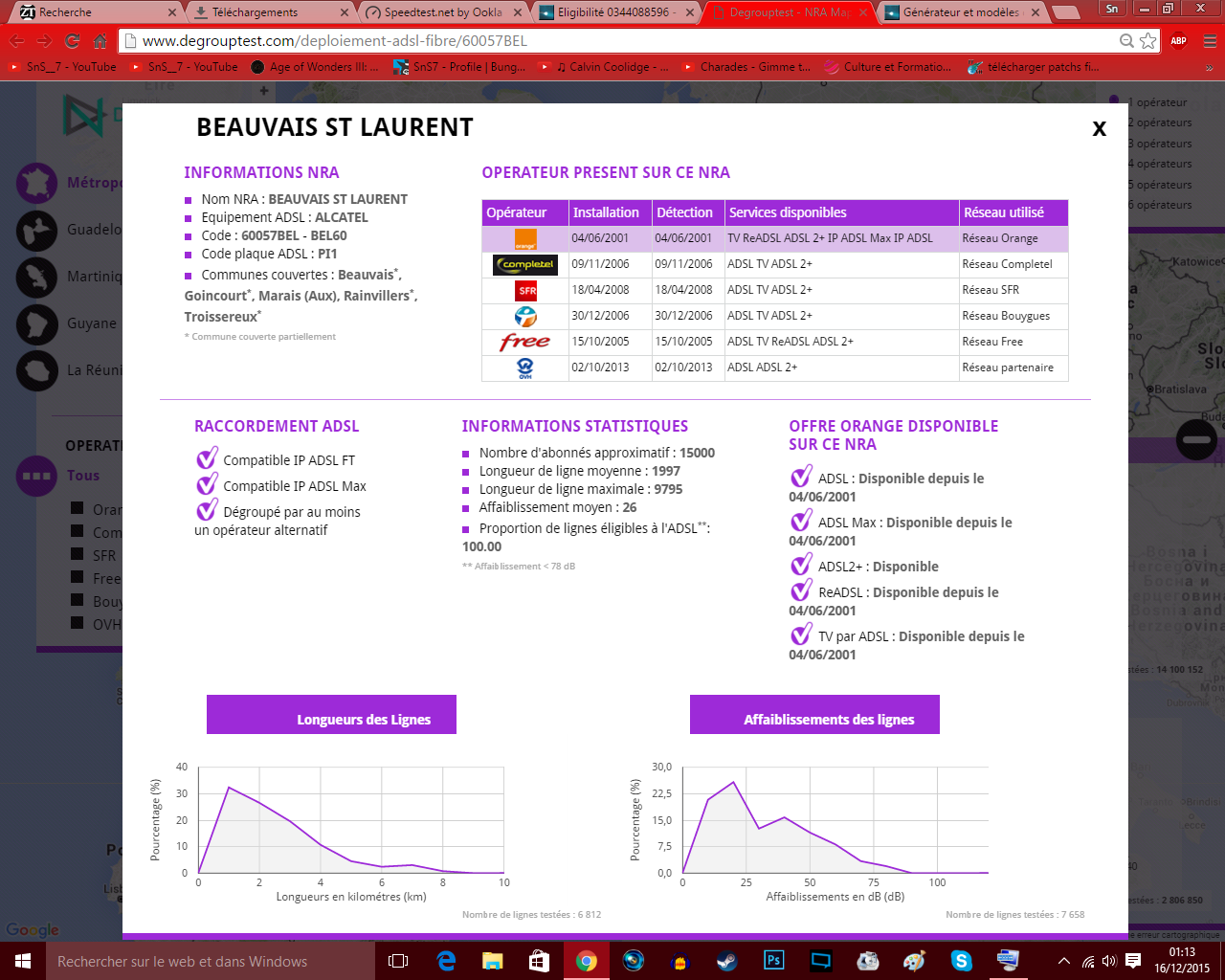The width and height of the screenshot is (1225, 980).
Task: Open the browser home page
Action: (x=100, y=41)
